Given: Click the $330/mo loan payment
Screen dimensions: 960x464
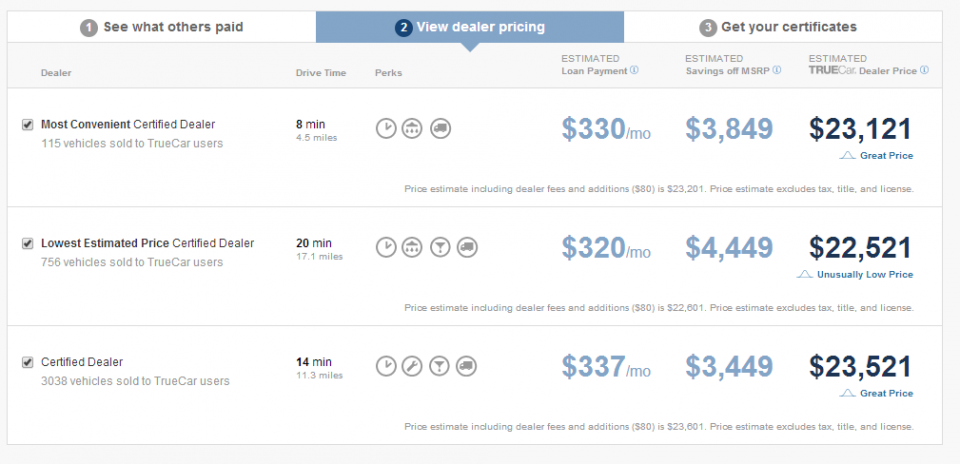Looking at the screenshot, I should pyautogui.click(x=606, y=129).
